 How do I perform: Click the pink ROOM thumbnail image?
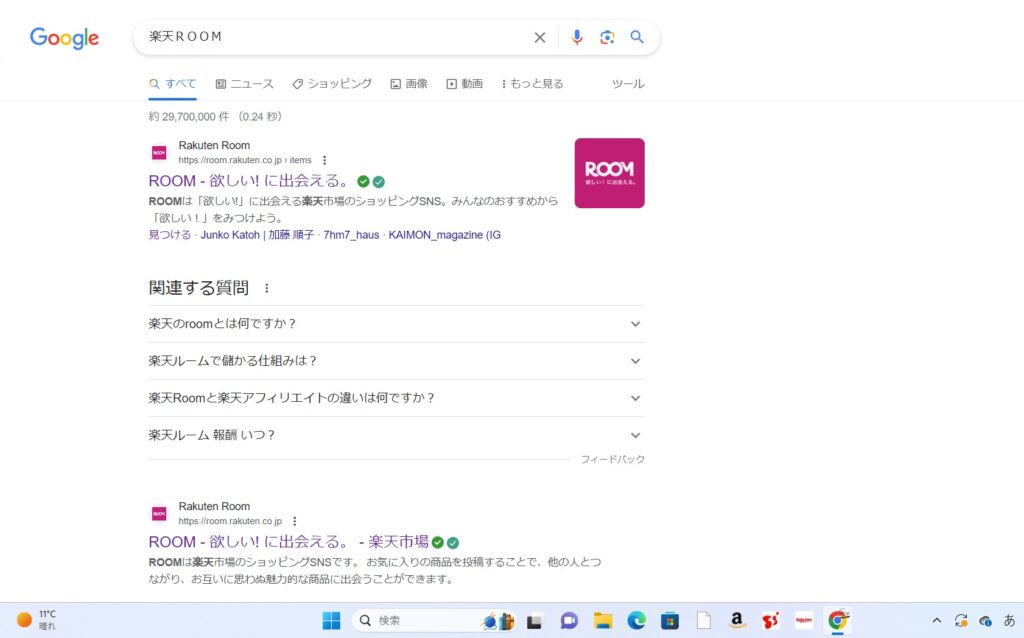(x=609, y=173)
